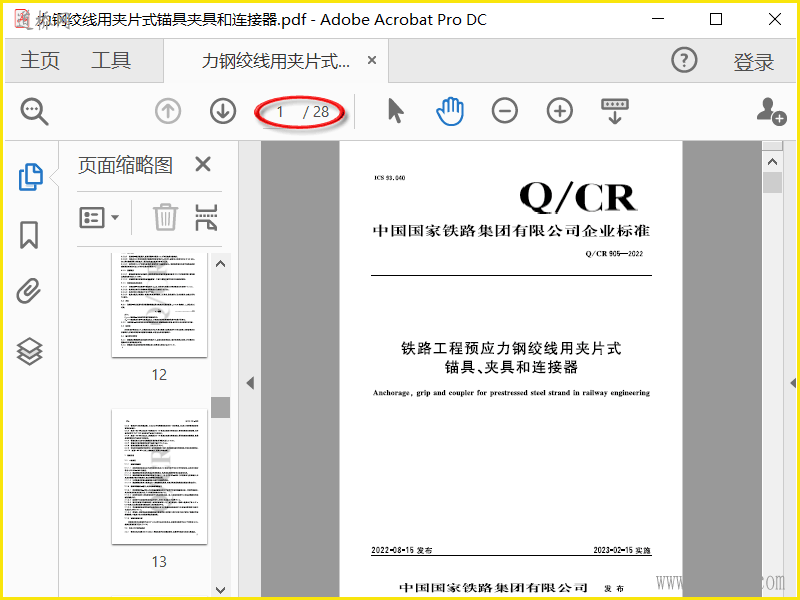Click the current page number field
800x600 pixels.
tap(280, 112)
